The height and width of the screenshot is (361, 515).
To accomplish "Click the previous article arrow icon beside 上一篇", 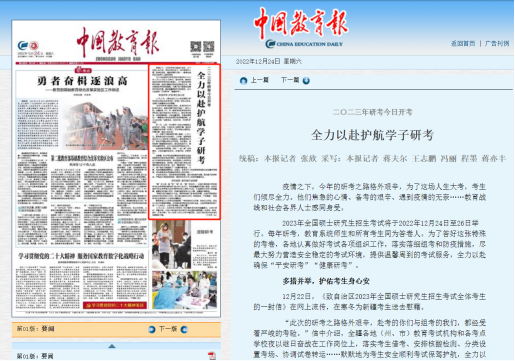I will click(244, 81).
